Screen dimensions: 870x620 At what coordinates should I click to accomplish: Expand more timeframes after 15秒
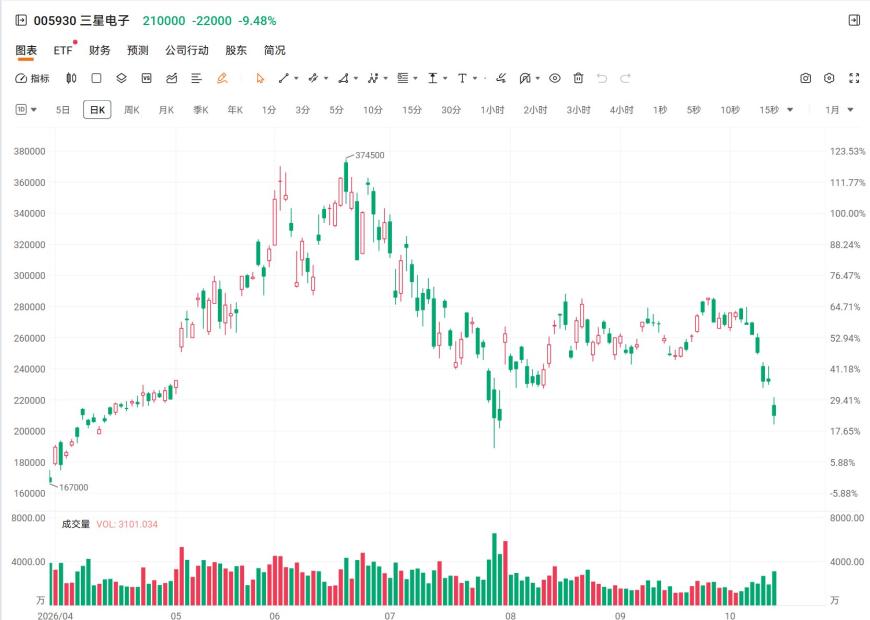(790, 110)
